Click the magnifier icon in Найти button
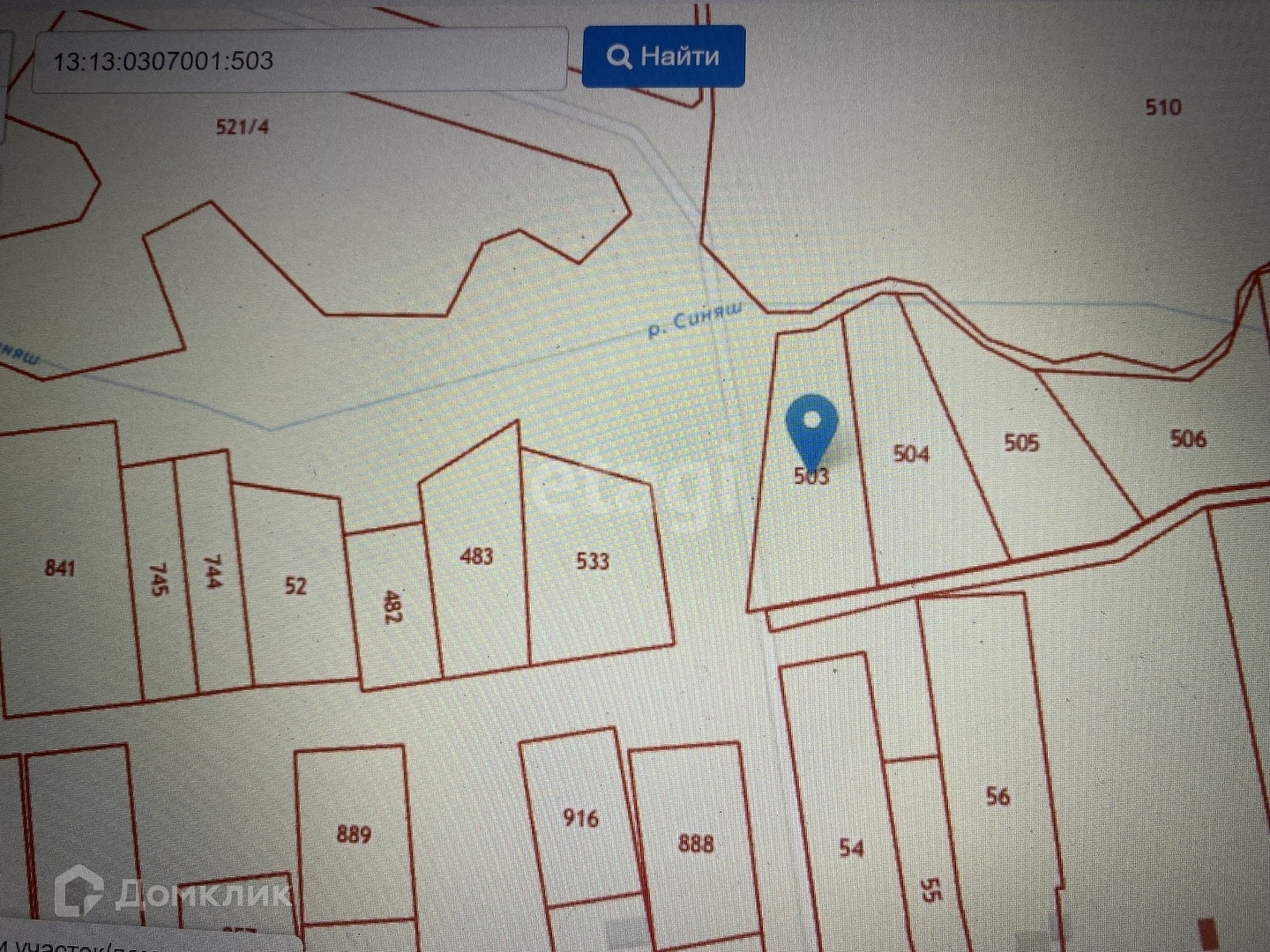This screenshot has height=952, width=1270. 619,56
